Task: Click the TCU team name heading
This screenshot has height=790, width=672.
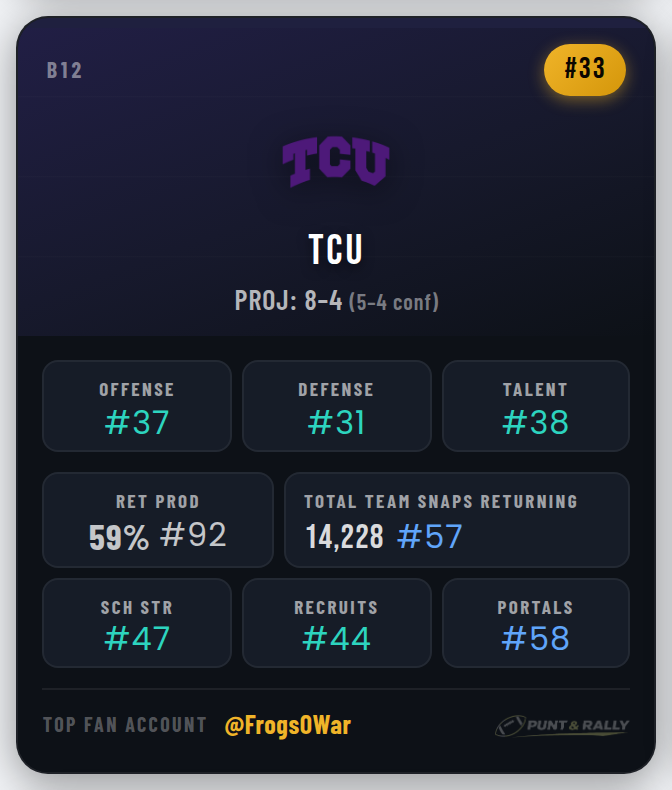Action: [x=336, y=249]
